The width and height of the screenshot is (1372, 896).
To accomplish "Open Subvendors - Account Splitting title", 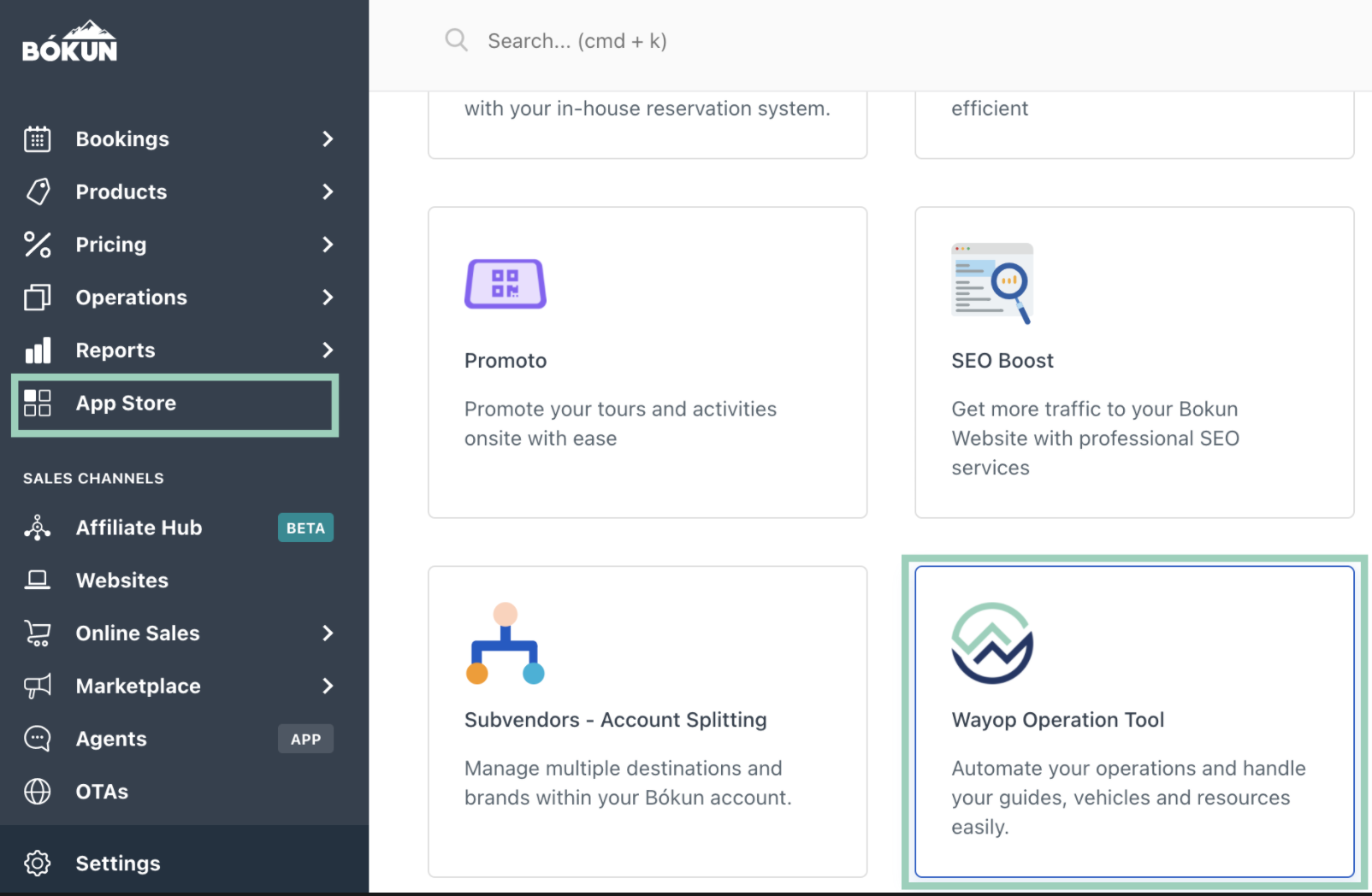I will [616, 720].
